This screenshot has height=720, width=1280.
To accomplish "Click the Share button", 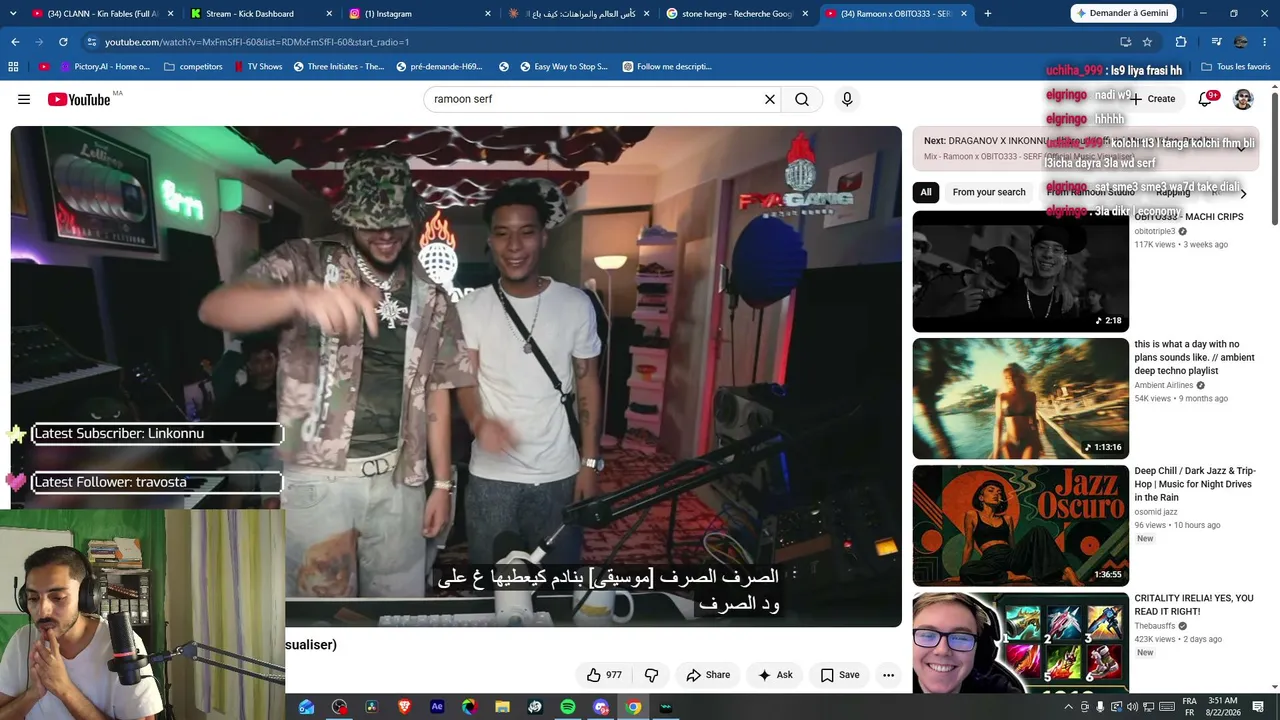I will (708, 675).
